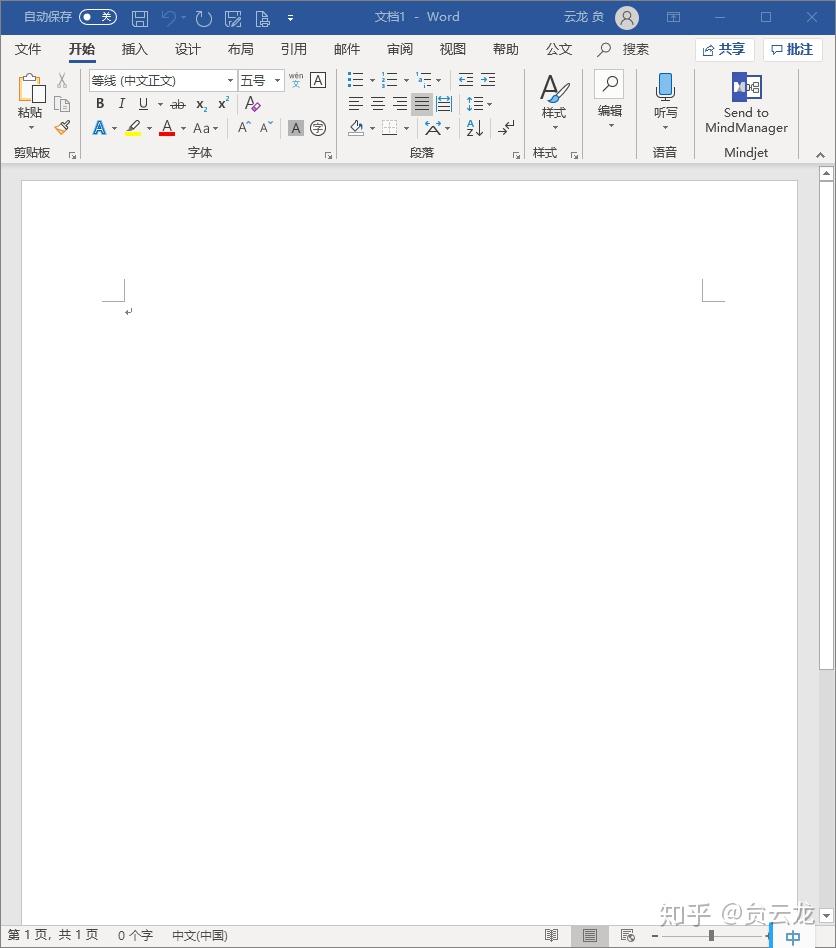Viewport: 836px width, 948px height.
Task: Switch to the 插入 ribbon tab
Action: pyautogui.click(x=135, y=49)
